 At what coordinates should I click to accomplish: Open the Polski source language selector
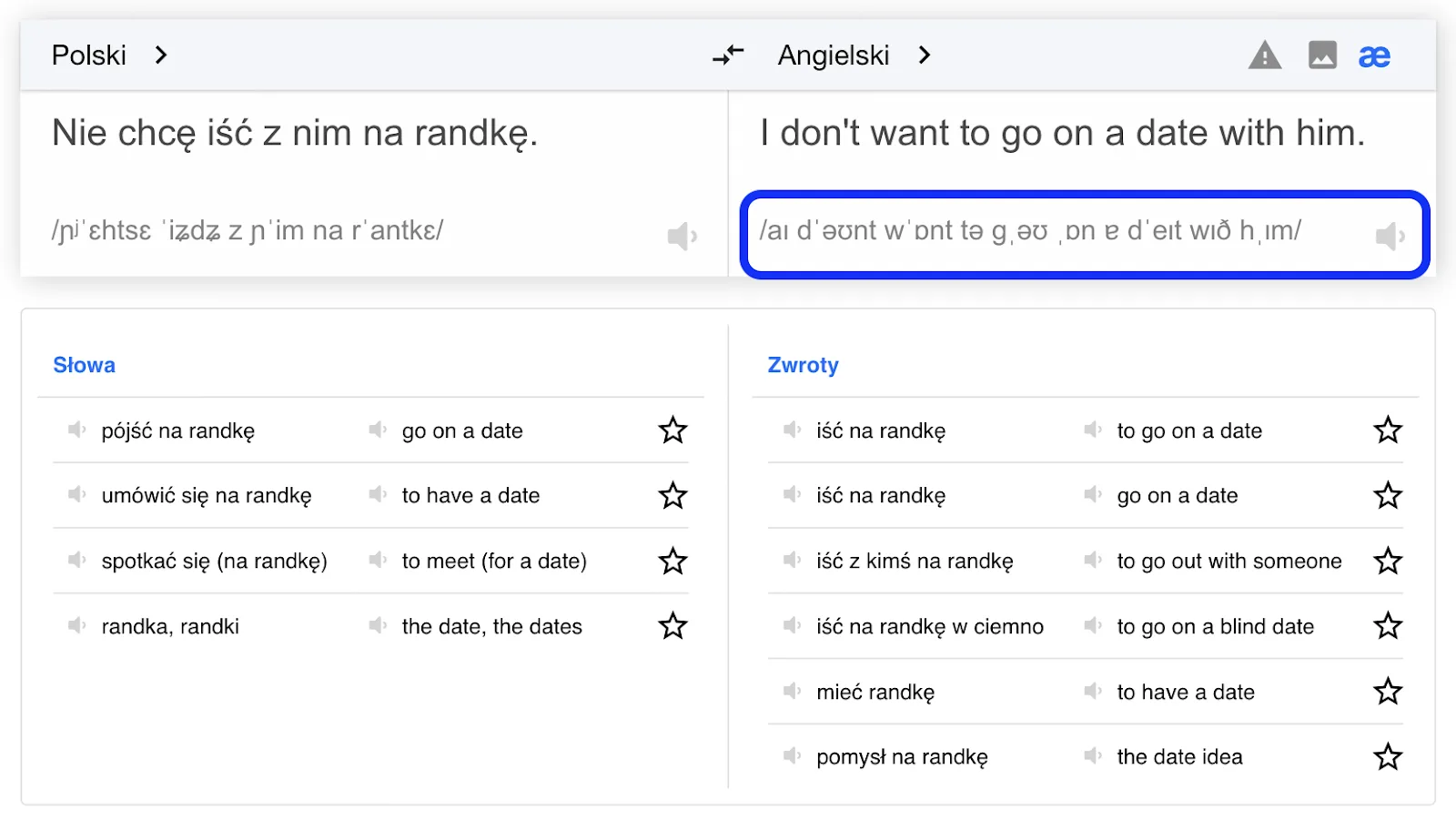[89, 56]
